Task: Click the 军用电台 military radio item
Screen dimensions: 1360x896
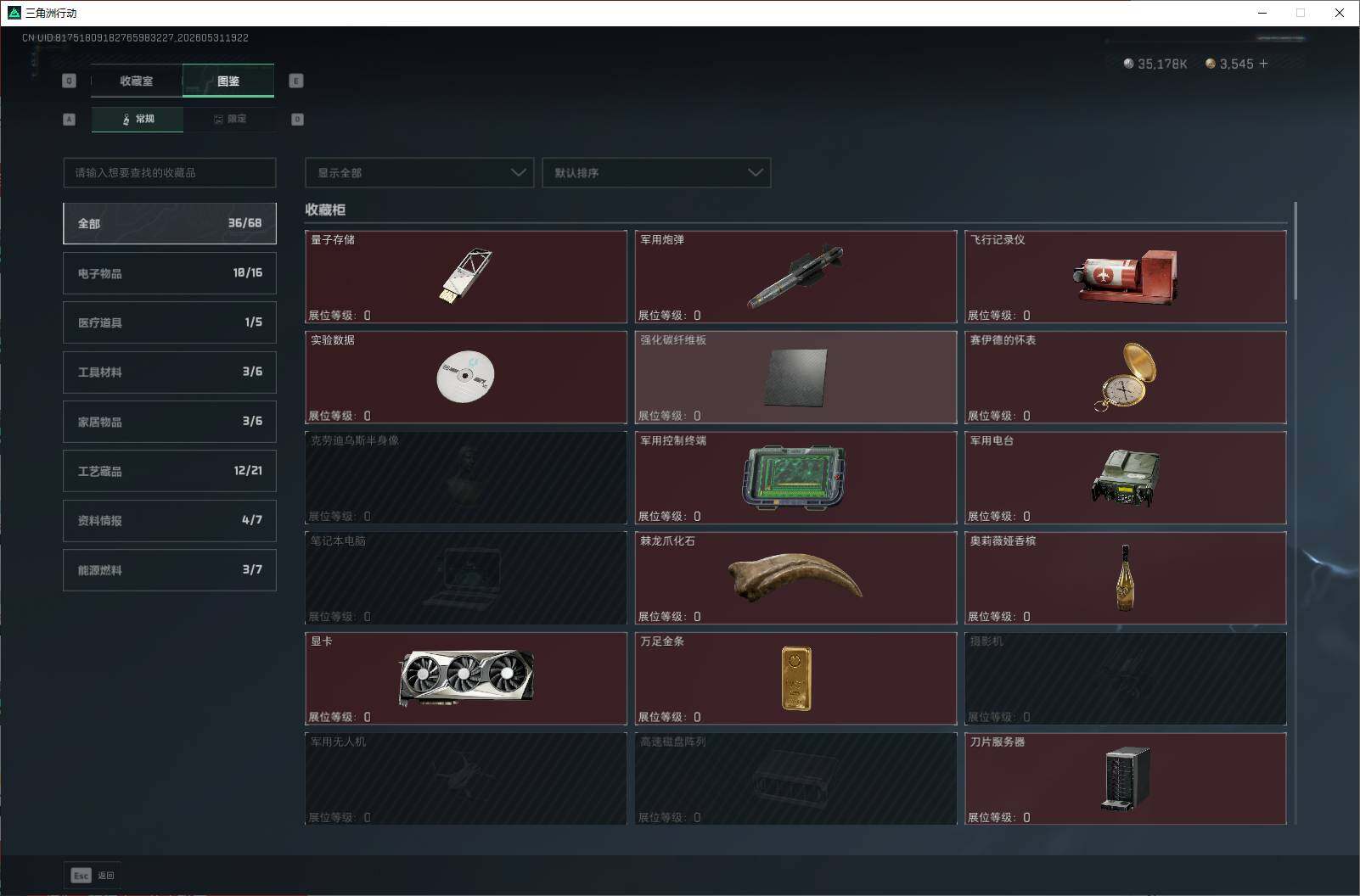Action: pyautogui.click(x=1125, y=478)
